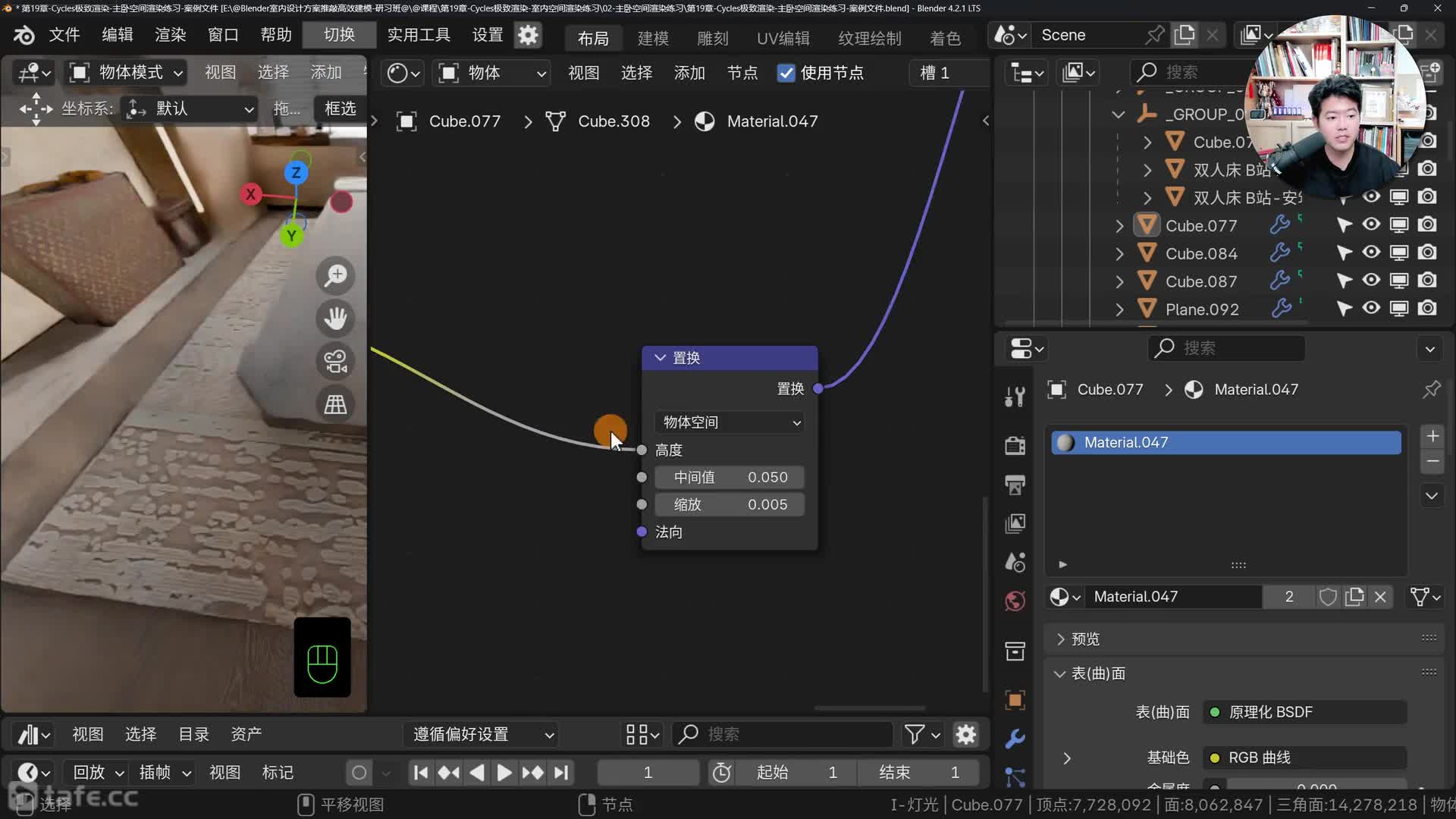Screen dimensions: 1456x819
Task: Open the Render properties tab icon
Action: [1015, 445]
